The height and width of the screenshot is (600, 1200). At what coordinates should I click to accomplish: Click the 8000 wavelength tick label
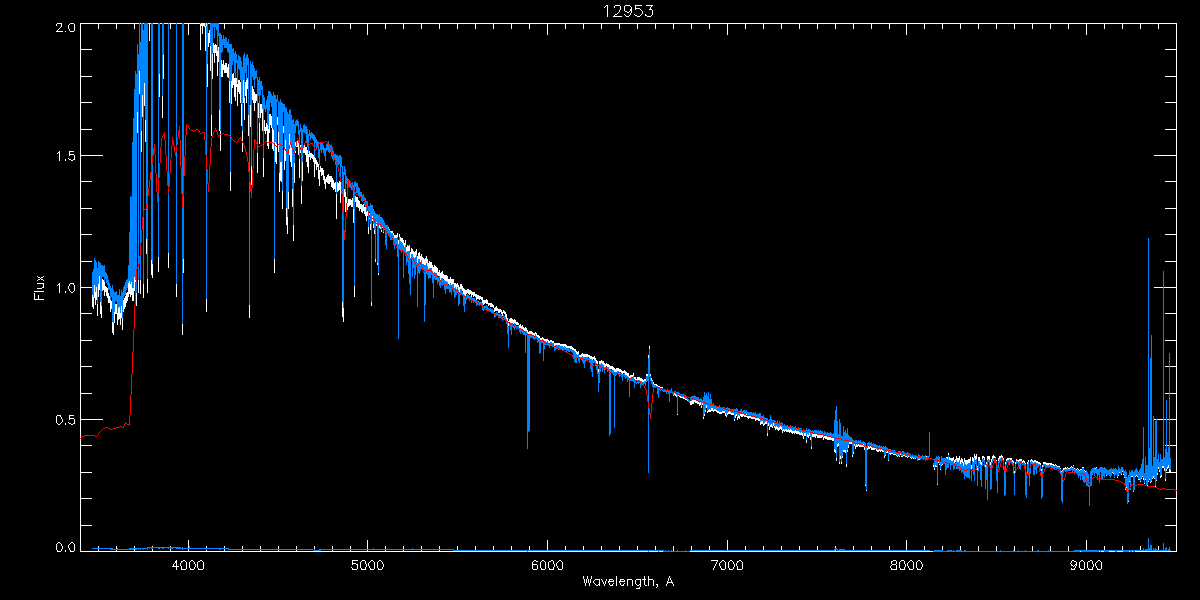[907, 564]
